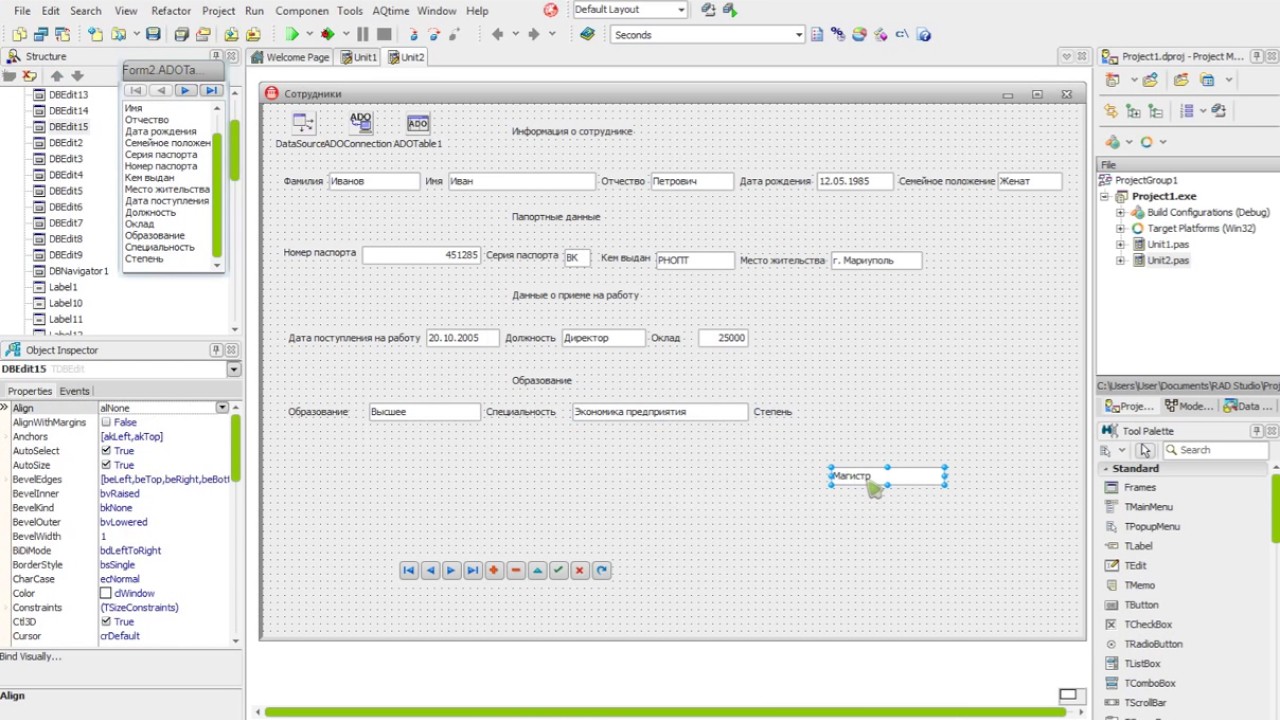This screenshot has height=720, width=1280.
Task: Switch to the Unit1 editor tab
Action: click(359, 57)
